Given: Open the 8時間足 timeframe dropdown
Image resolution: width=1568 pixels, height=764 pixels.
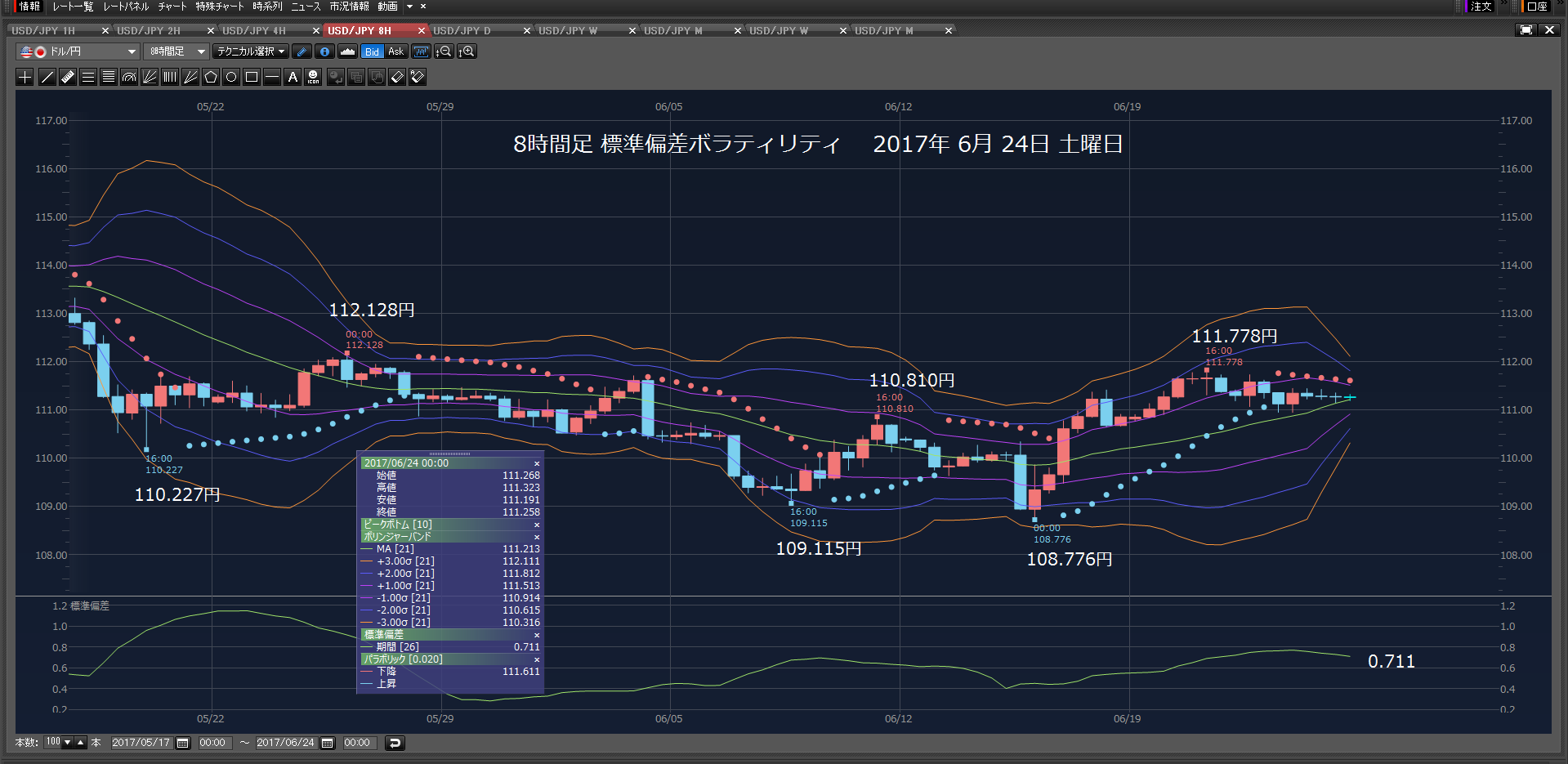Looking at the screenshot, I should 176,51.
